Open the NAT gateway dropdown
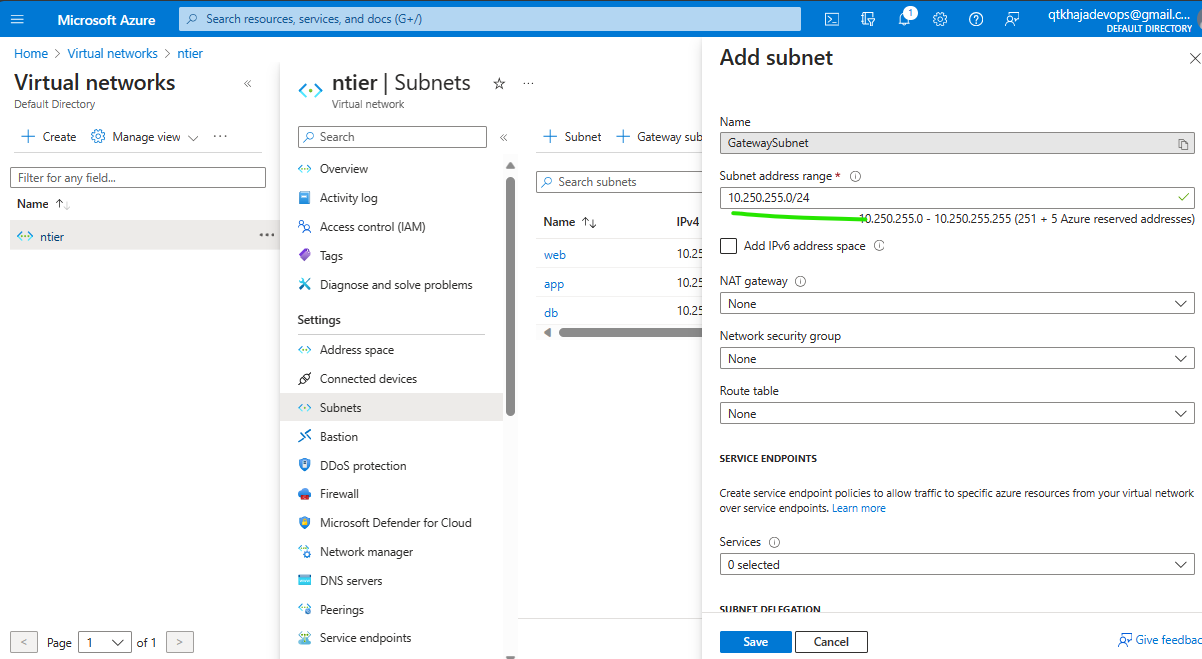The image size is (1202, 659). click(x=957, y=303)
